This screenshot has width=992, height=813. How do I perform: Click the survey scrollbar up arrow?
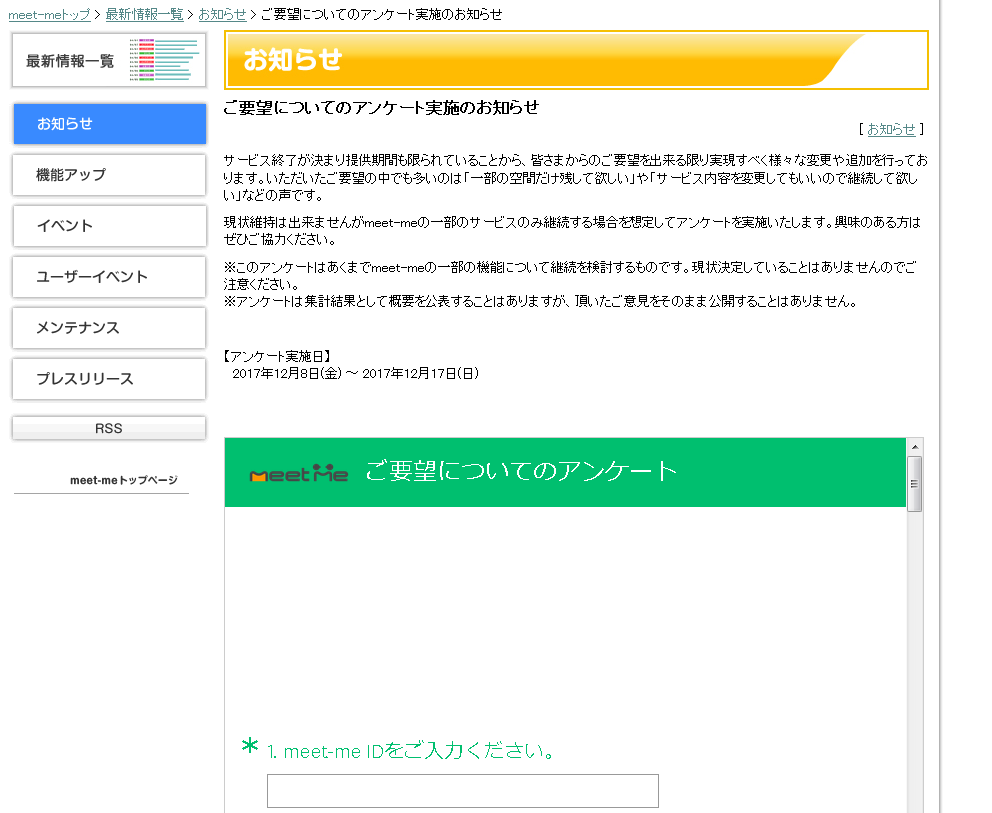click(915, 447)
